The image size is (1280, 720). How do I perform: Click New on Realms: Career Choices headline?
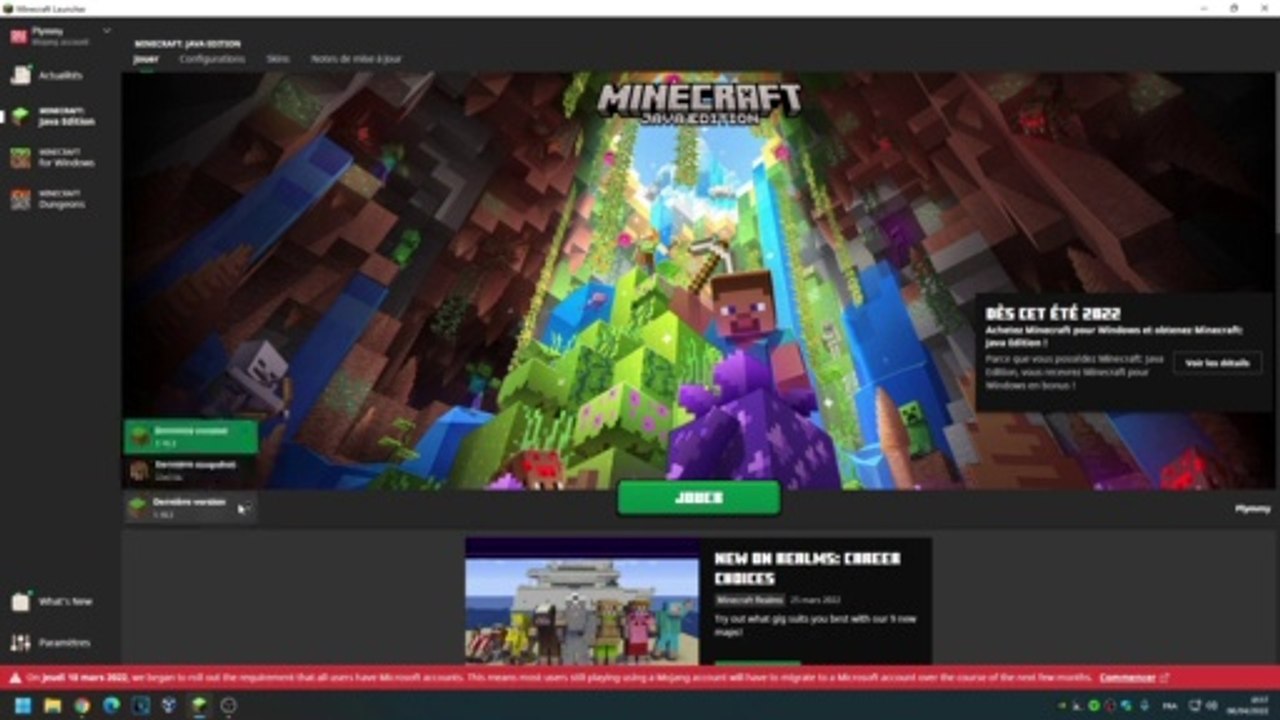click(807, 568)
